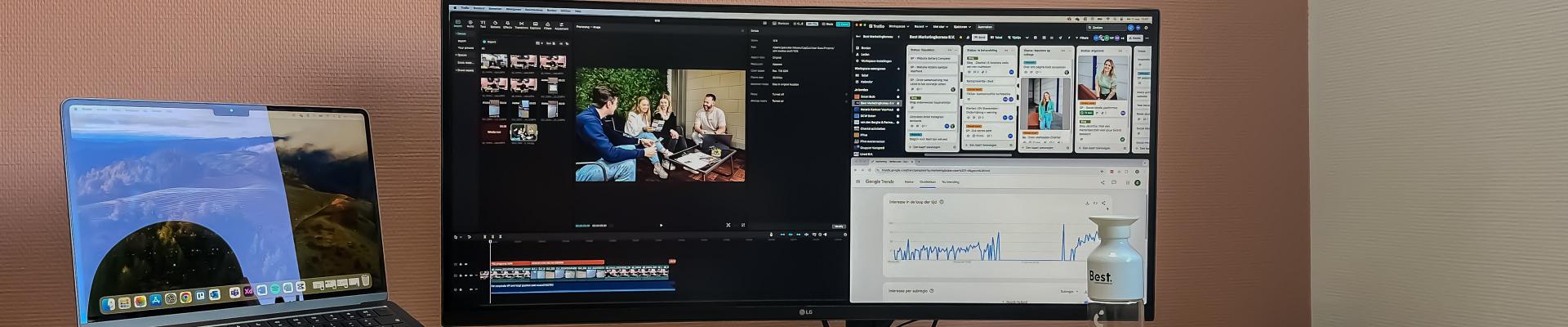Screen dimensions: 1568x327
Task: Click the playhead marker on the timeline ruler
Action: (x=490, y=241)
